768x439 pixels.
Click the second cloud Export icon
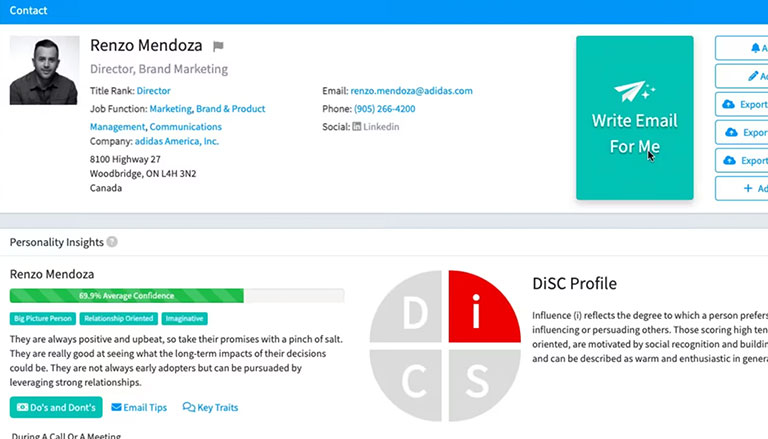pos(731,132)
